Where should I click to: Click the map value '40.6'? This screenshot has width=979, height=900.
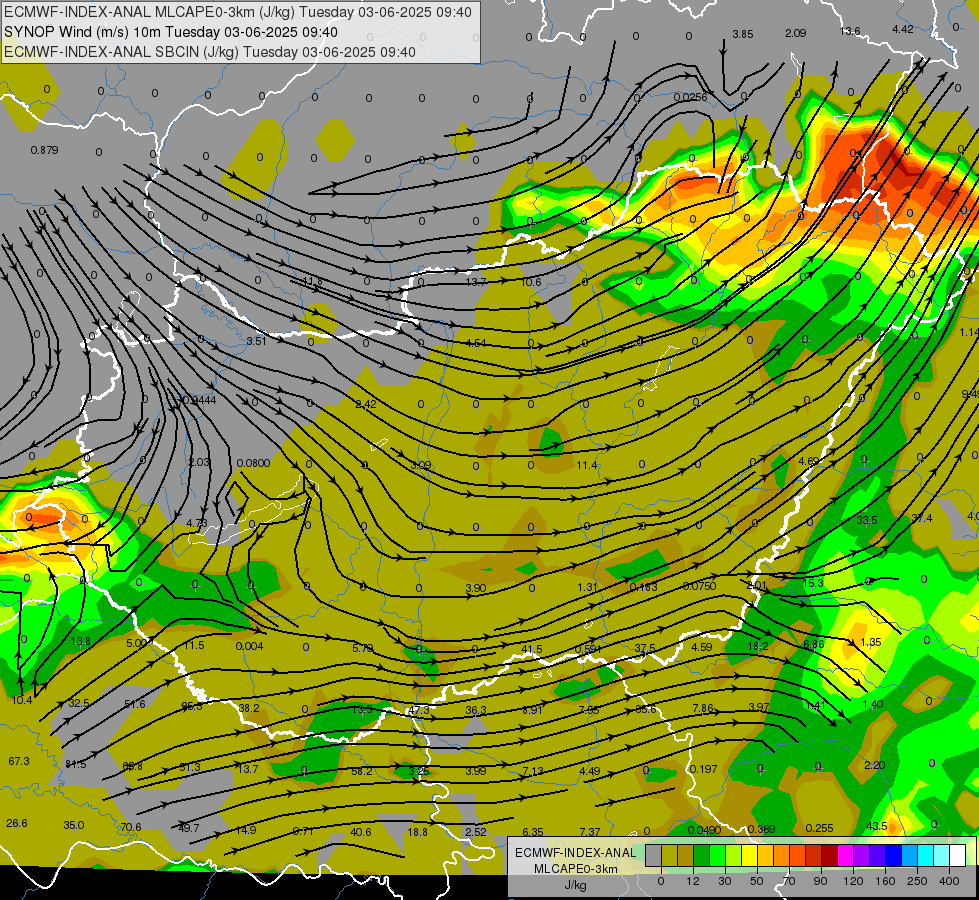(x=361, y=832)
